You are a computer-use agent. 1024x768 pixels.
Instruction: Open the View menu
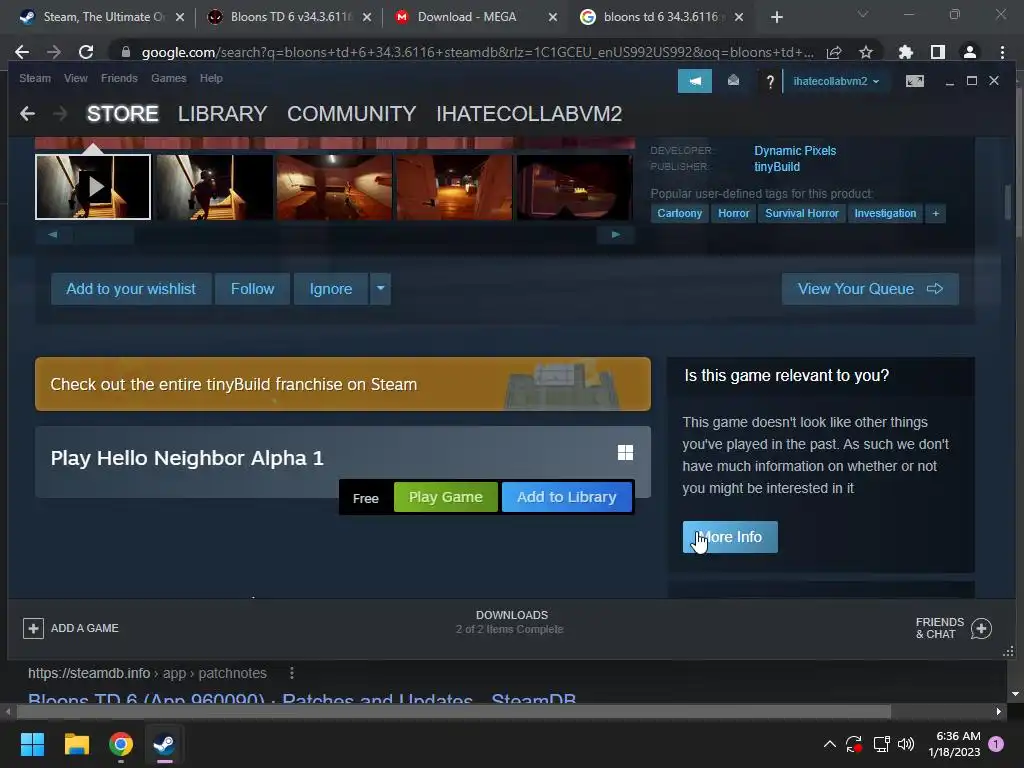76,78
